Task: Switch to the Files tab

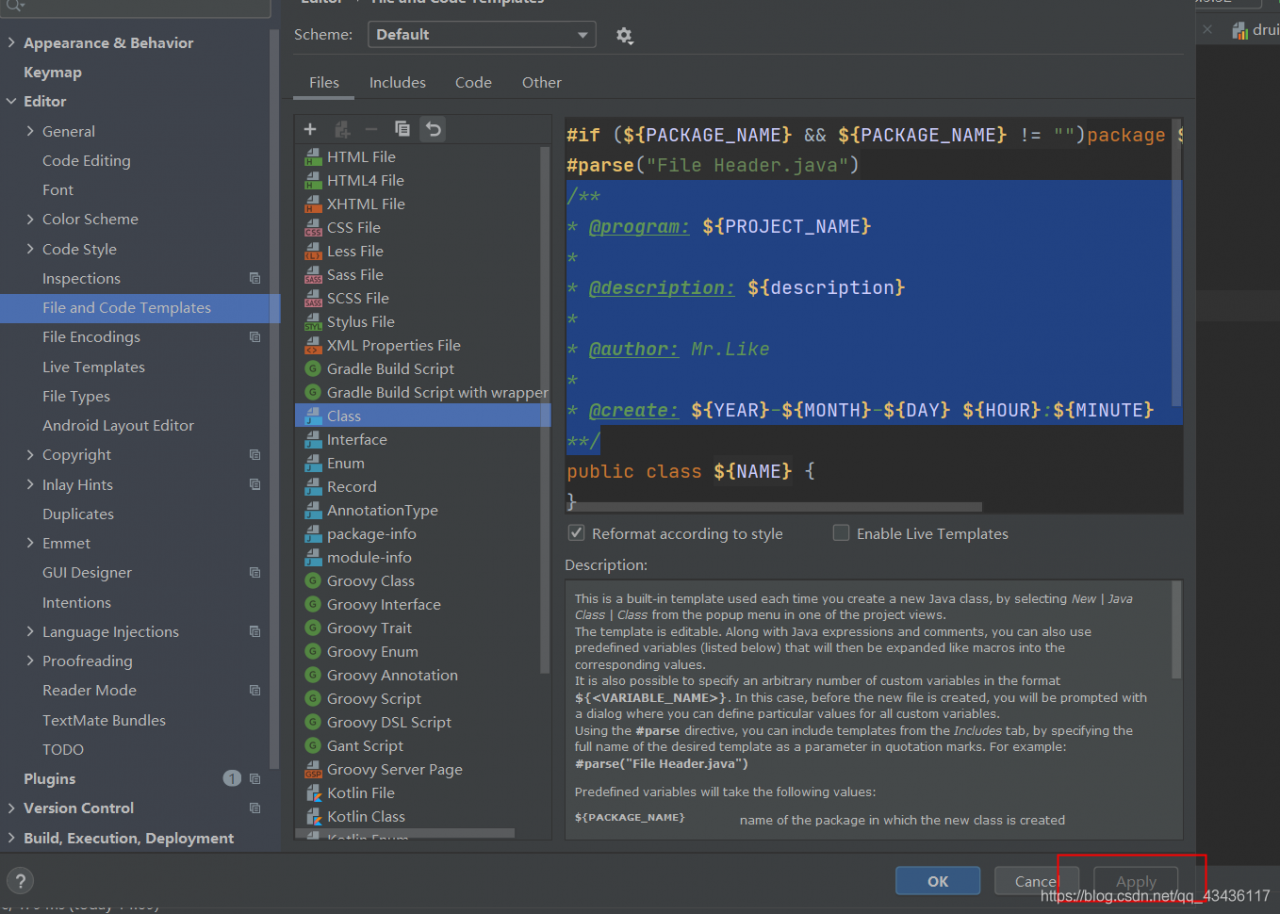Action: (324, 83)
